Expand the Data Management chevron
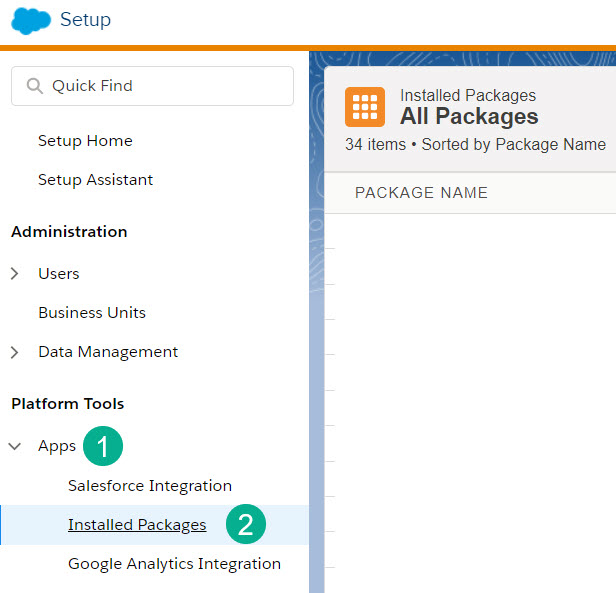Viewport: 616px width, 593px height. 15,352
